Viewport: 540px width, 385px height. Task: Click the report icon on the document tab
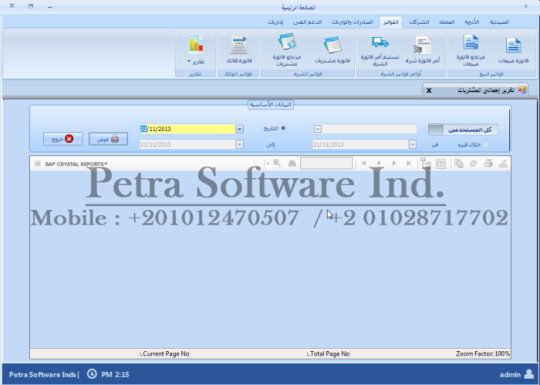tap(522, 90)
